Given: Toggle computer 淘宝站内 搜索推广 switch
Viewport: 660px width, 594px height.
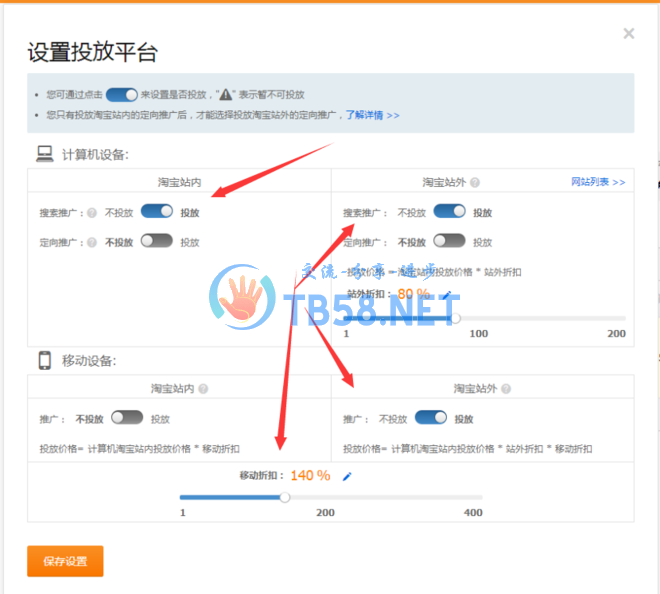Looking at the screenshot, I should tap(156, 211).
